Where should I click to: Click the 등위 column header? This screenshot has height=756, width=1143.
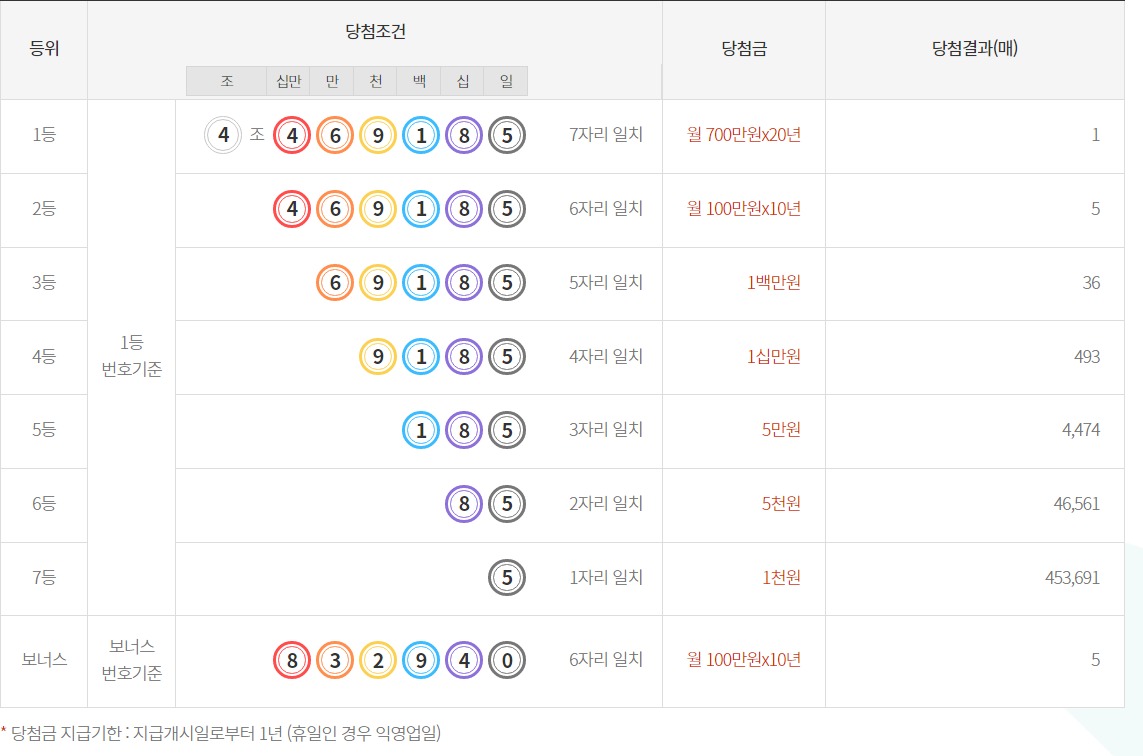(x=44, y=50)
